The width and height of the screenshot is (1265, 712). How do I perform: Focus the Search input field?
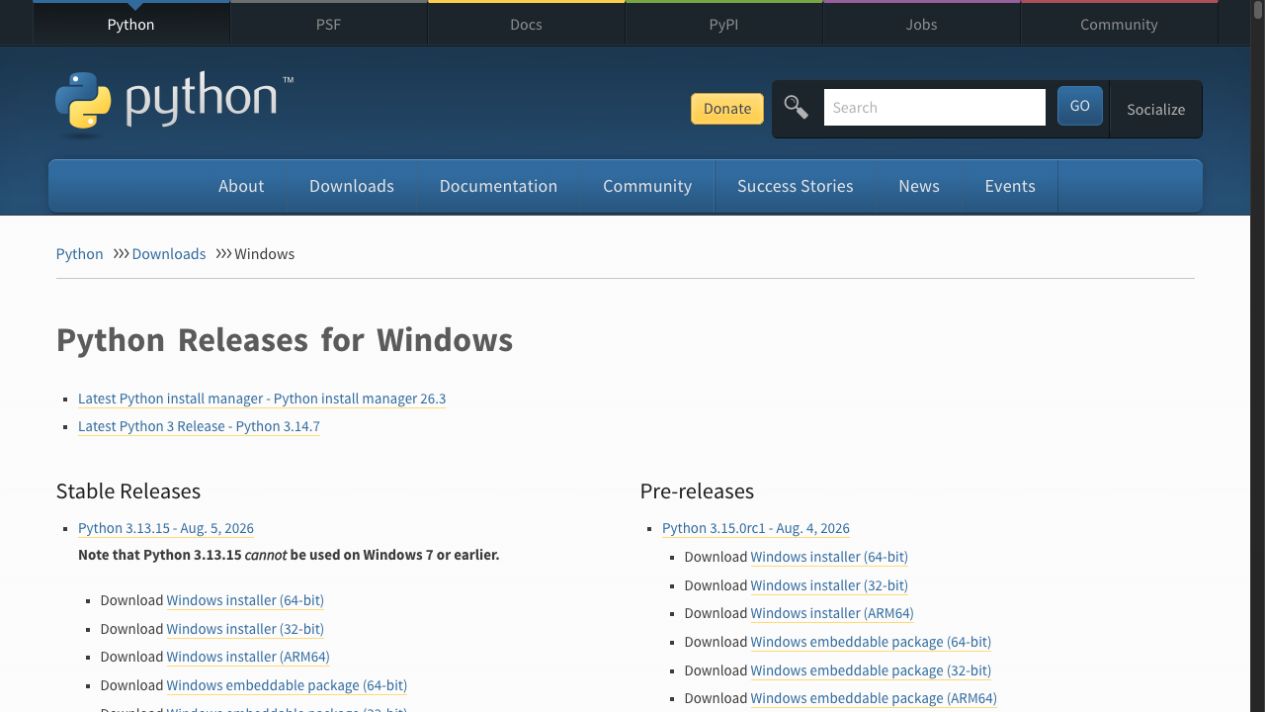tap(934, 107)
